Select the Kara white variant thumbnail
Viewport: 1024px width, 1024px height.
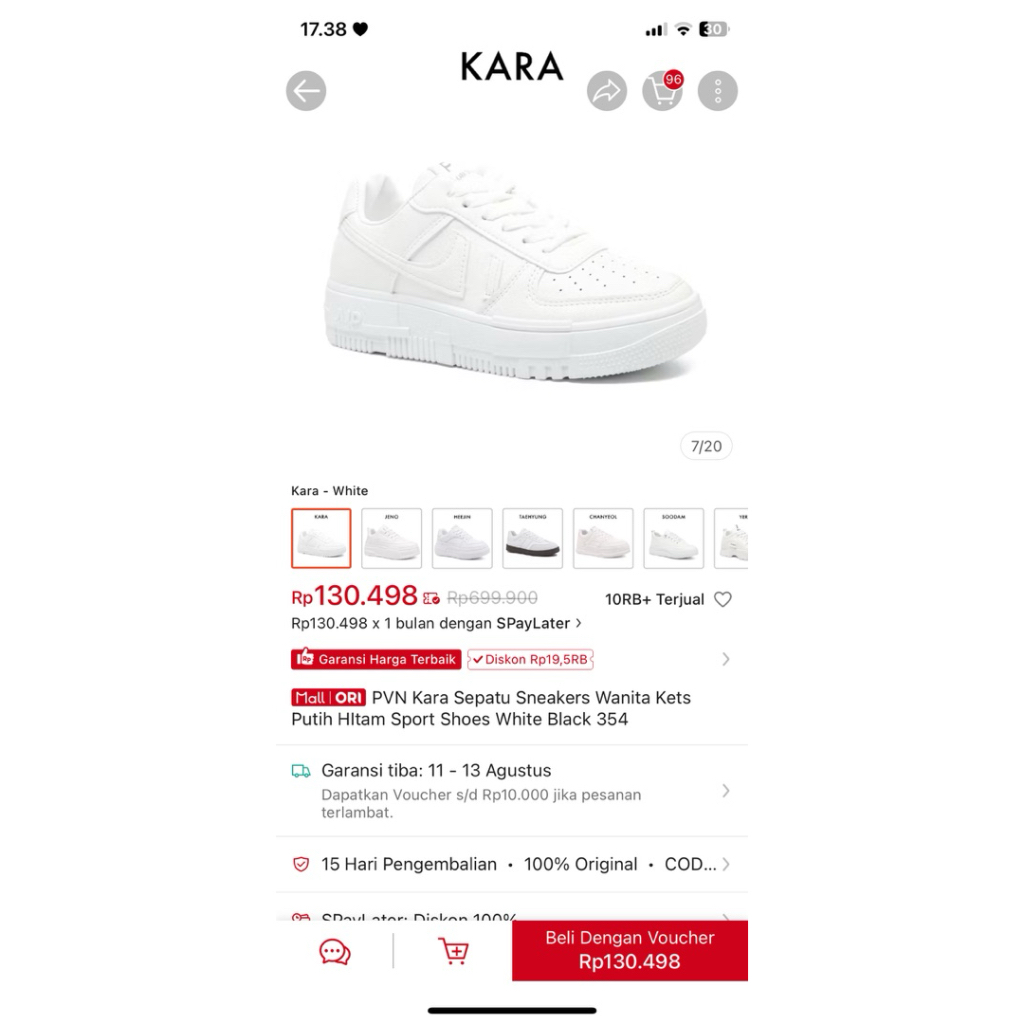(x=321, y=538)
